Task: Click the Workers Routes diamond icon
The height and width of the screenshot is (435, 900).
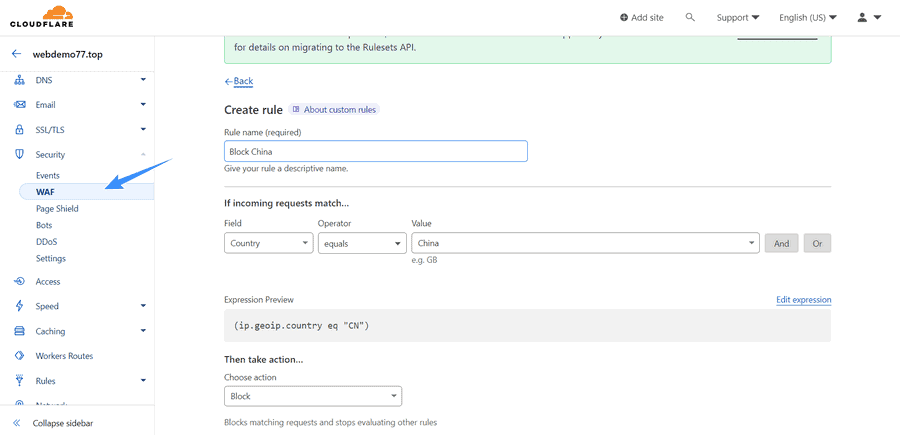Action: pyautogui.click(x=20, y=356)
